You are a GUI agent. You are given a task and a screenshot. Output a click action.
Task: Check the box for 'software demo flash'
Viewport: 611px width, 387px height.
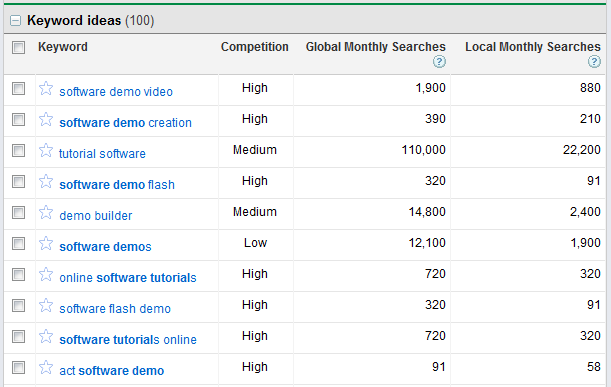18,181
